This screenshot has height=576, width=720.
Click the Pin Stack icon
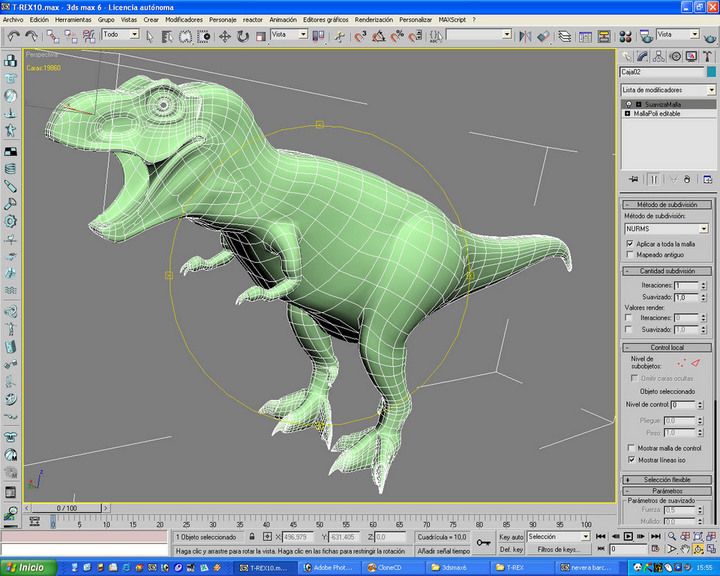click(632, 179)
